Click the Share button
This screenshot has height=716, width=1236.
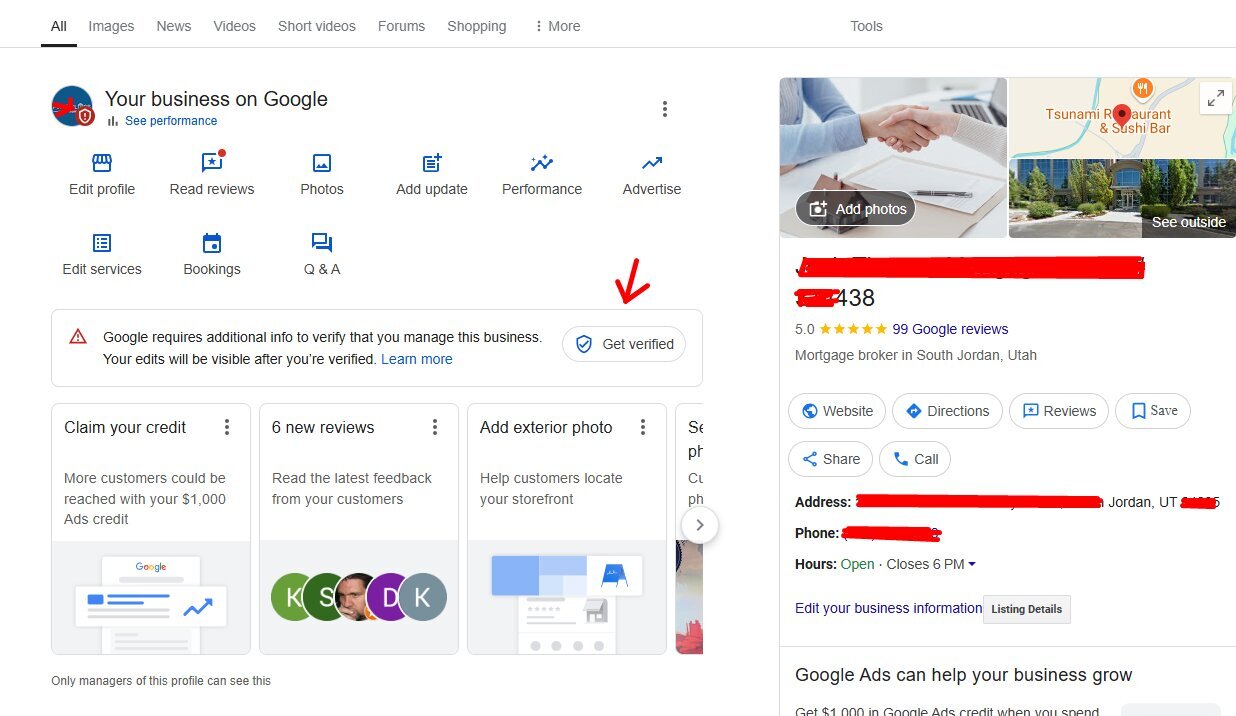tap(830, 459)
